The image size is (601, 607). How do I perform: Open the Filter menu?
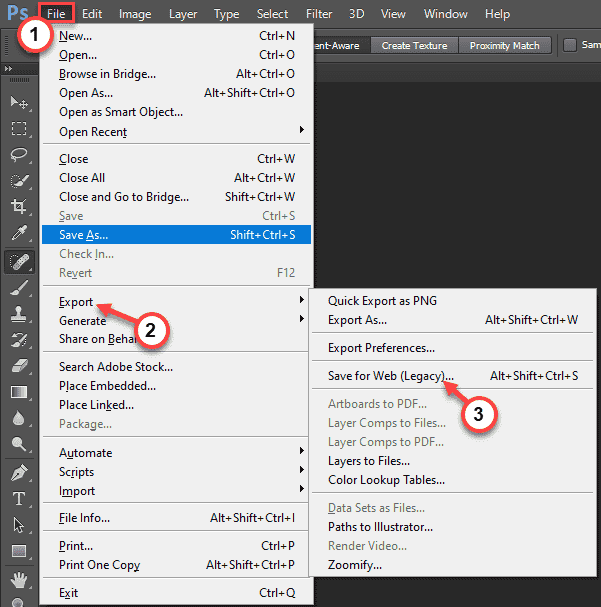(x=319, y=14)
